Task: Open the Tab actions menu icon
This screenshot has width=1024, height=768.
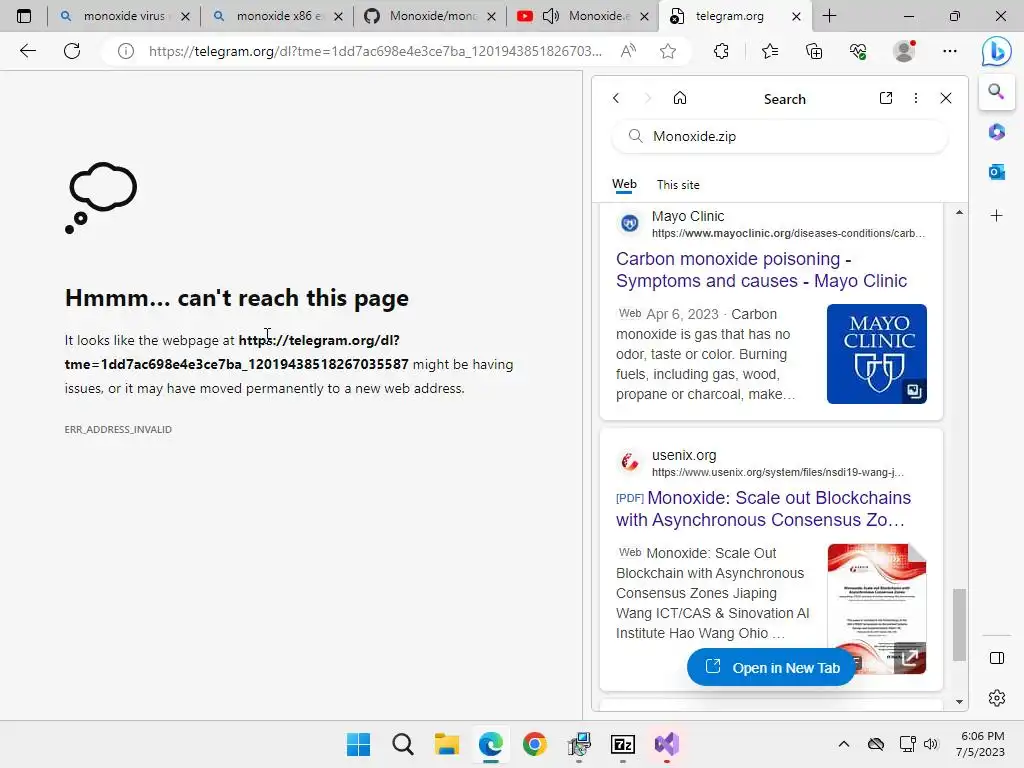Action: [24, 16]
